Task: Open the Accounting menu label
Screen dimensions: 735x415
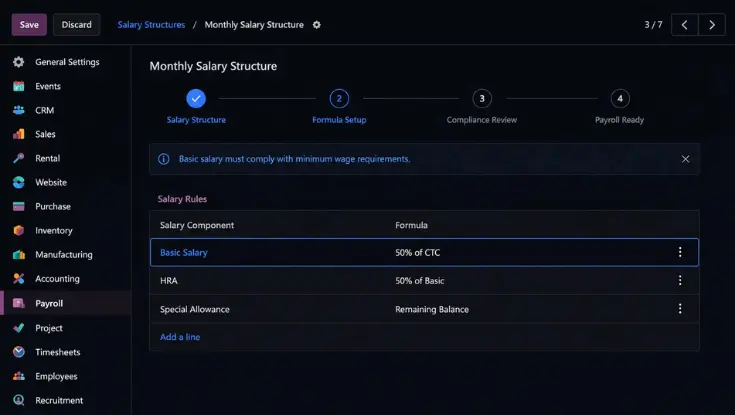Action: 57,279
